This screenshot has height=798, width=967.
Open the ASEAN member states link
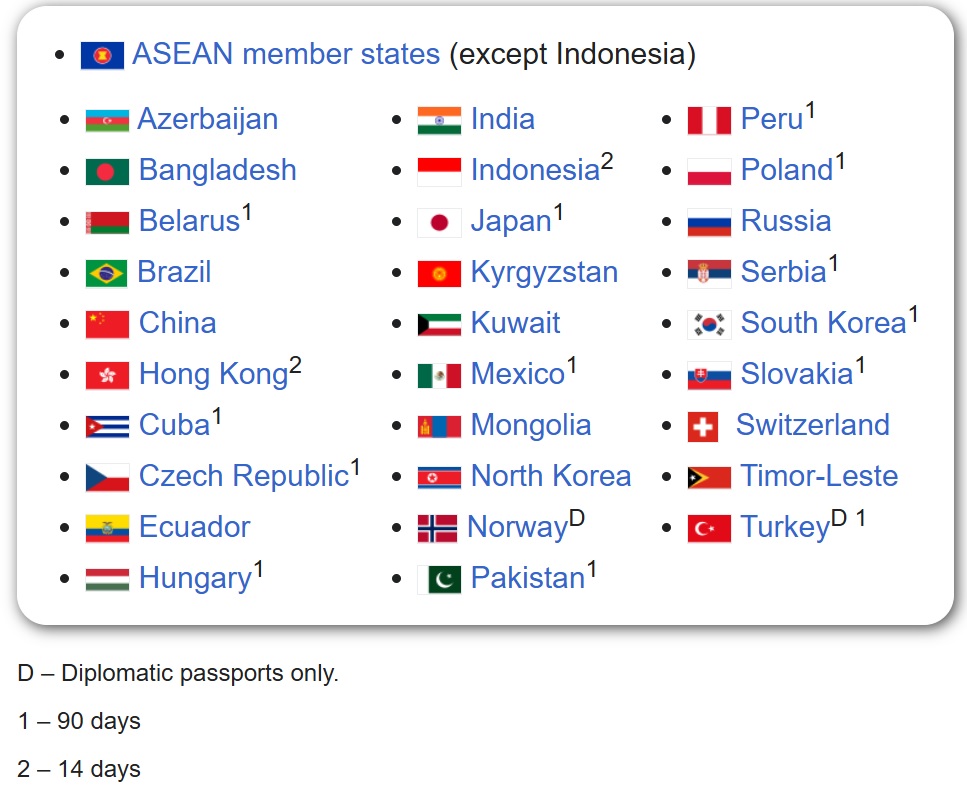[286, 54]
